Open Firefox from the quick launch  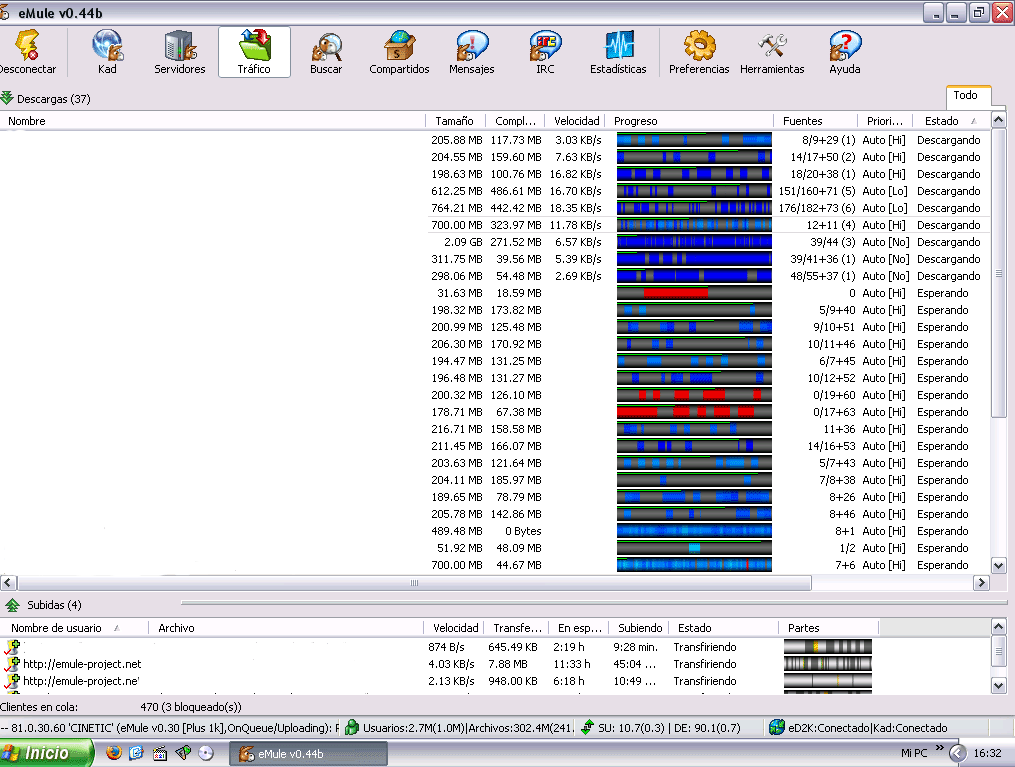pos(114,753)
